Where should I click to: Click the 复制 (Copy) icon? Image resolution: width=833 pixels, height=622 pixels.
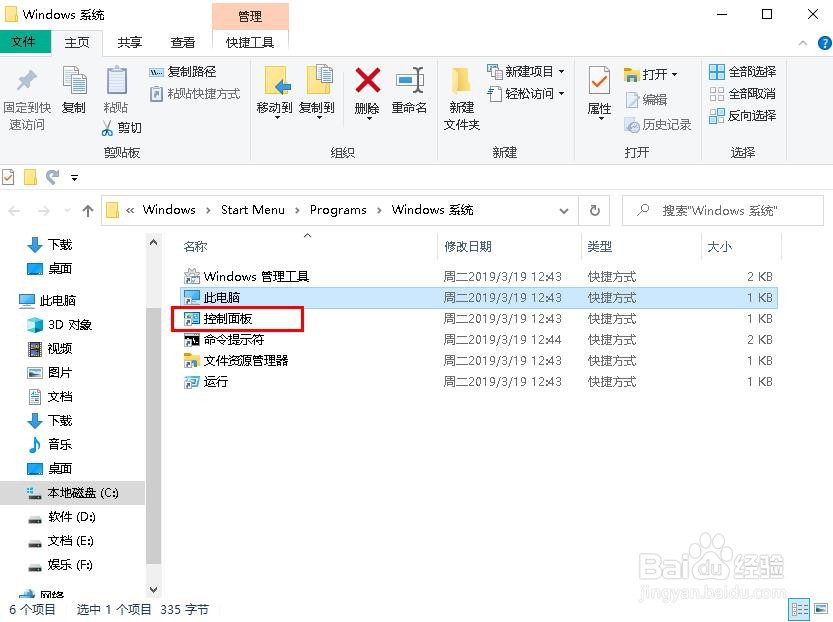74,92
